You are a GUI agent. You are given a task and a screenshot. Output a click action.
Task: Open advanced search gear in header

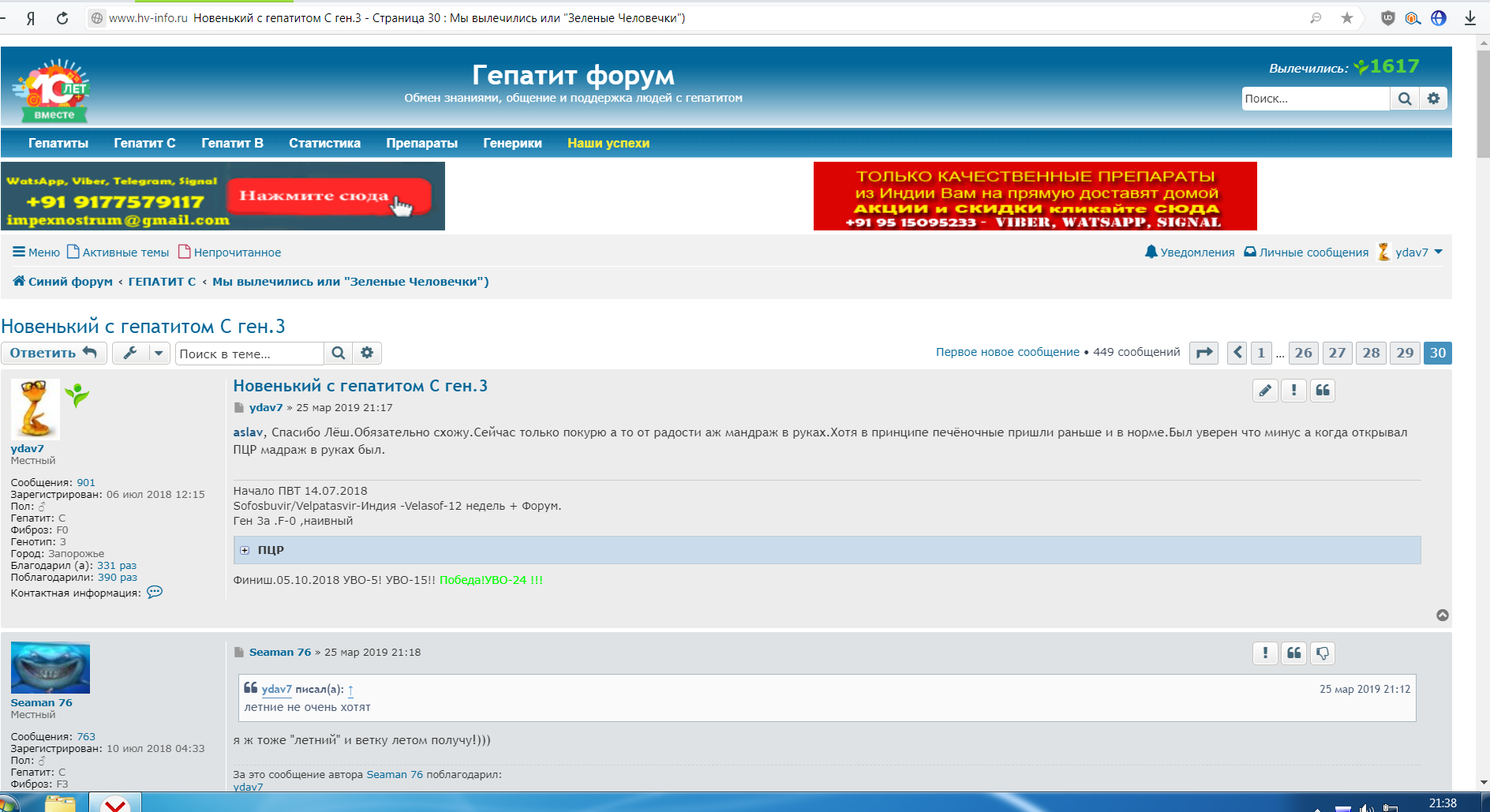click(1433, 99)
